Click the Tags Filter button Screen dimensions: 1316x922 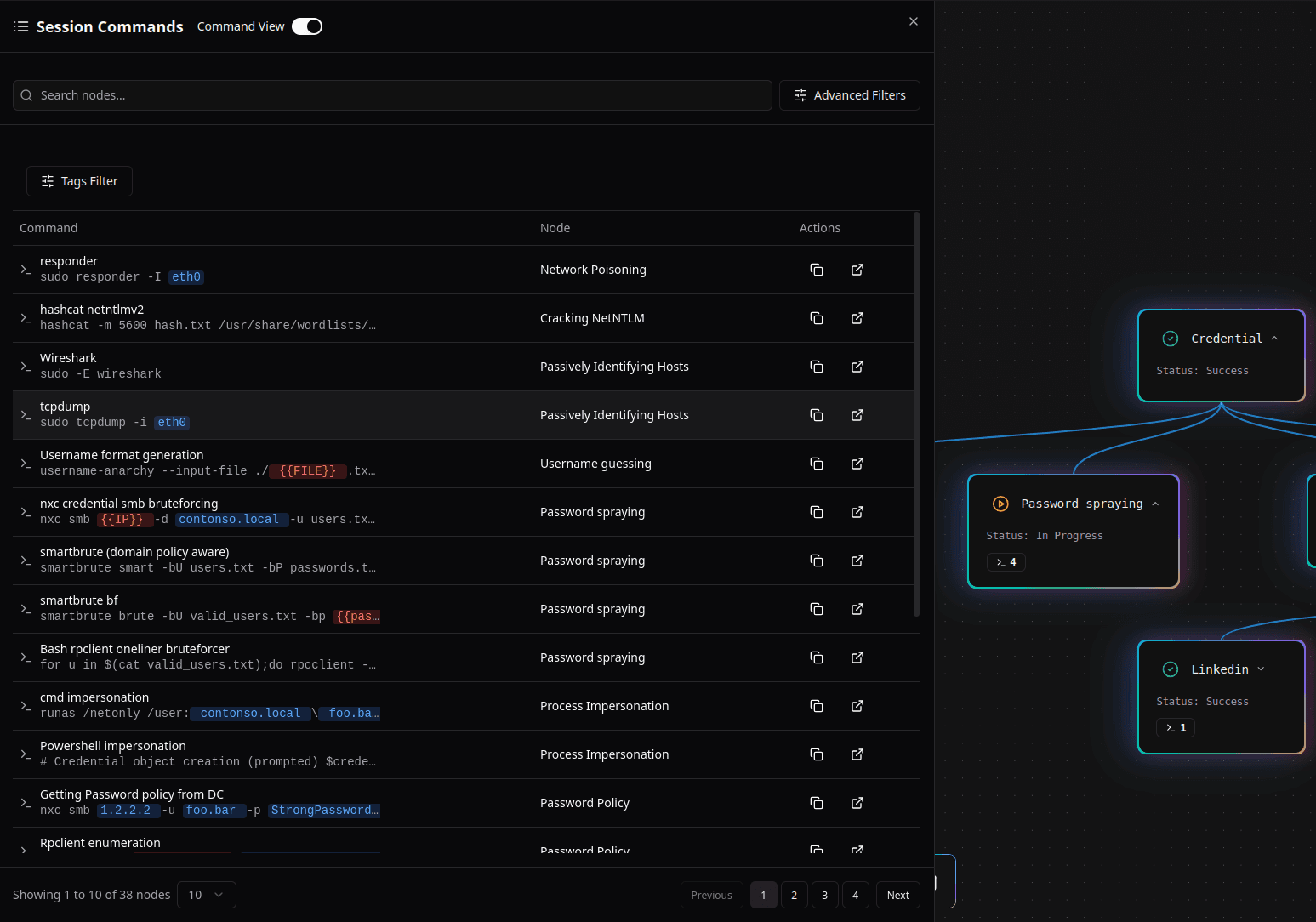tap(79, 181)
